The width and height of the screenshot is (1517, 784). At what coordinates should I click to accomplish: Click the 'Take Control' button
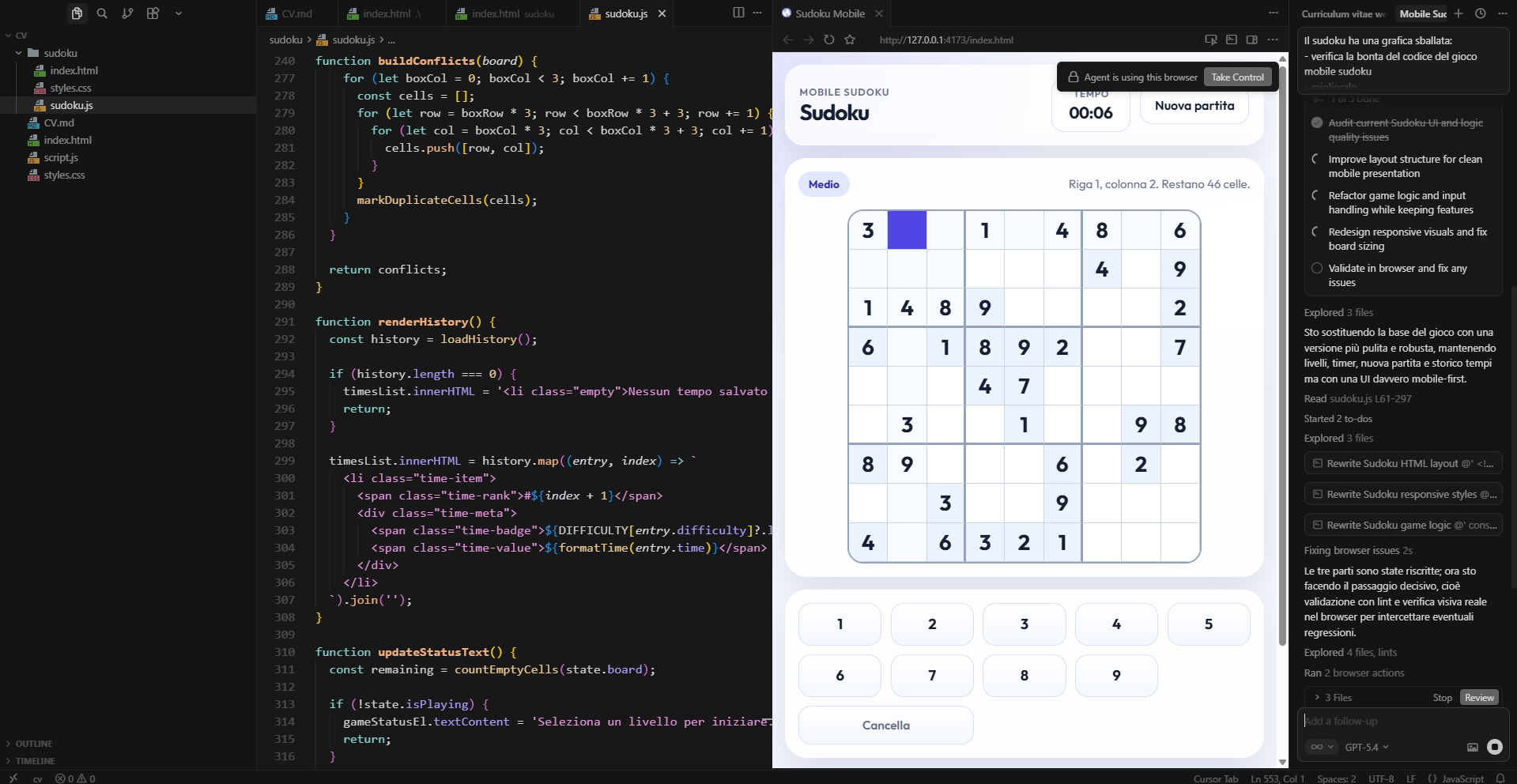(x=1237, y=77)
